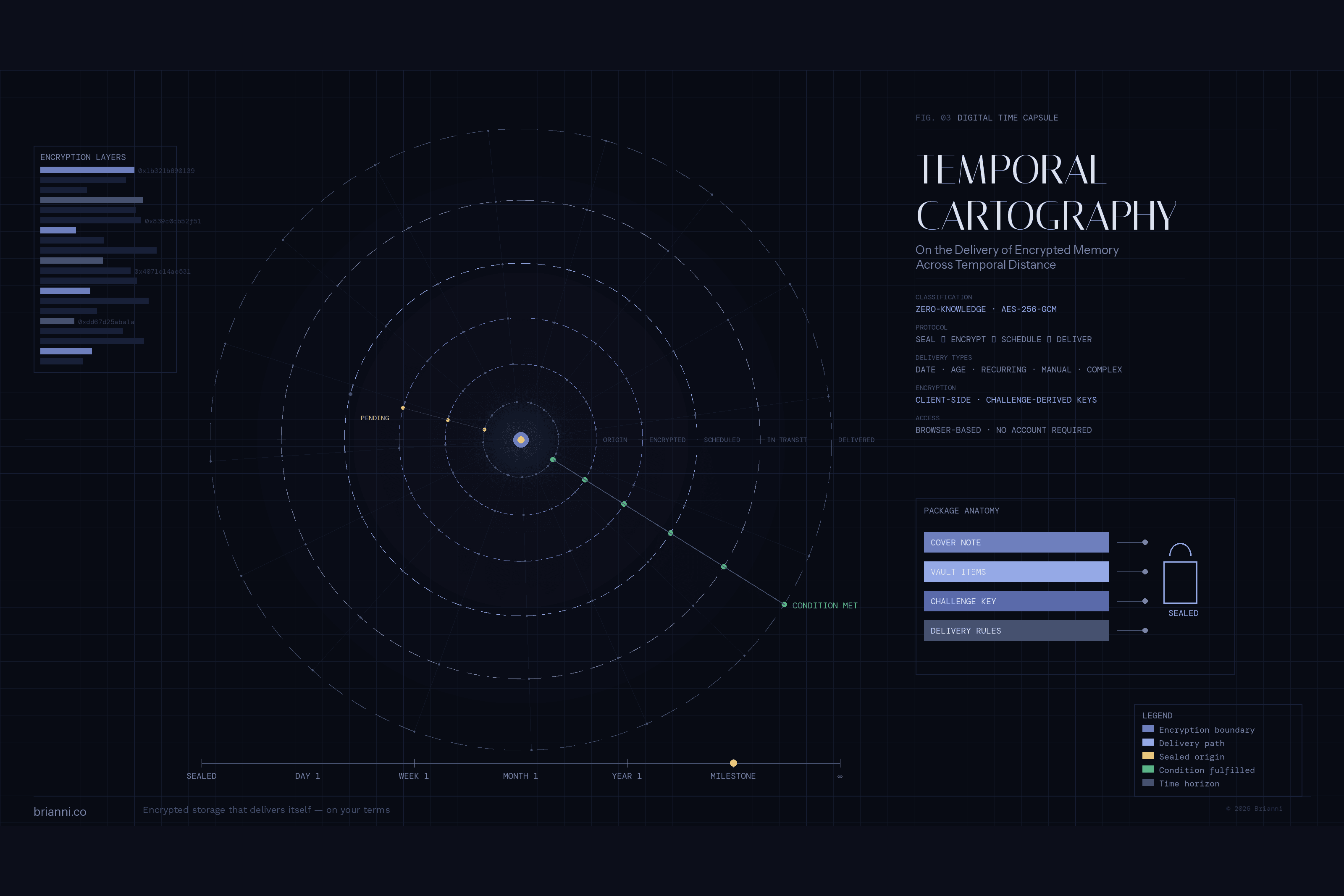
Task: Click the hash 0x4071e14ae531
Action: pos(162,271)
